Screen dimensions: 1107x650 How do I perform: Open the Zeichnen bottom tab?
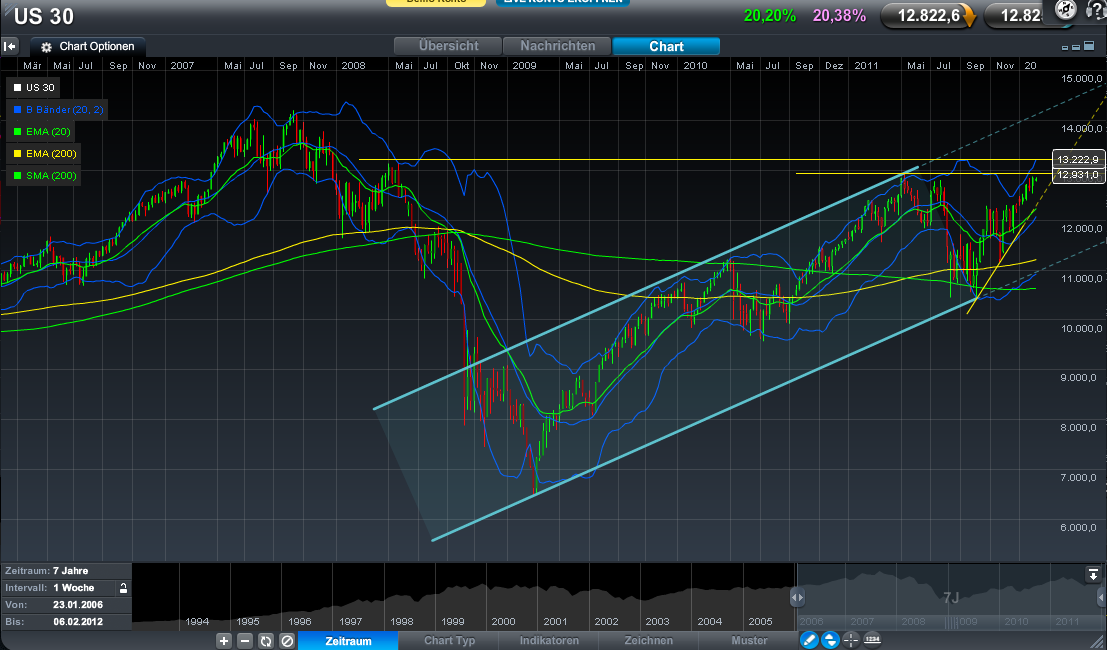pos(649,641)
